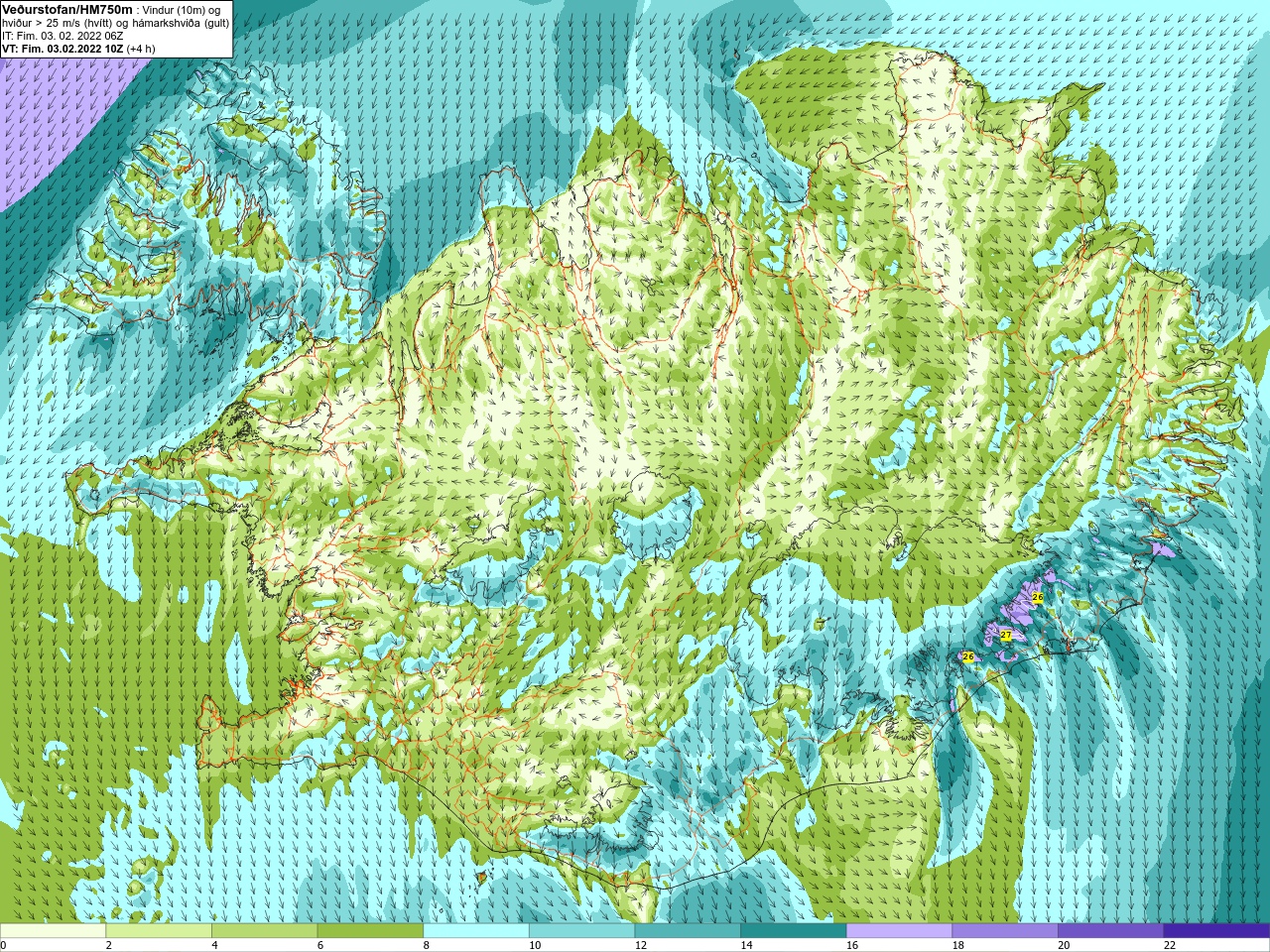The width and height of the screenshot is (1270, 952).
Task: Click the legend scale value 0
Action: 3,945
